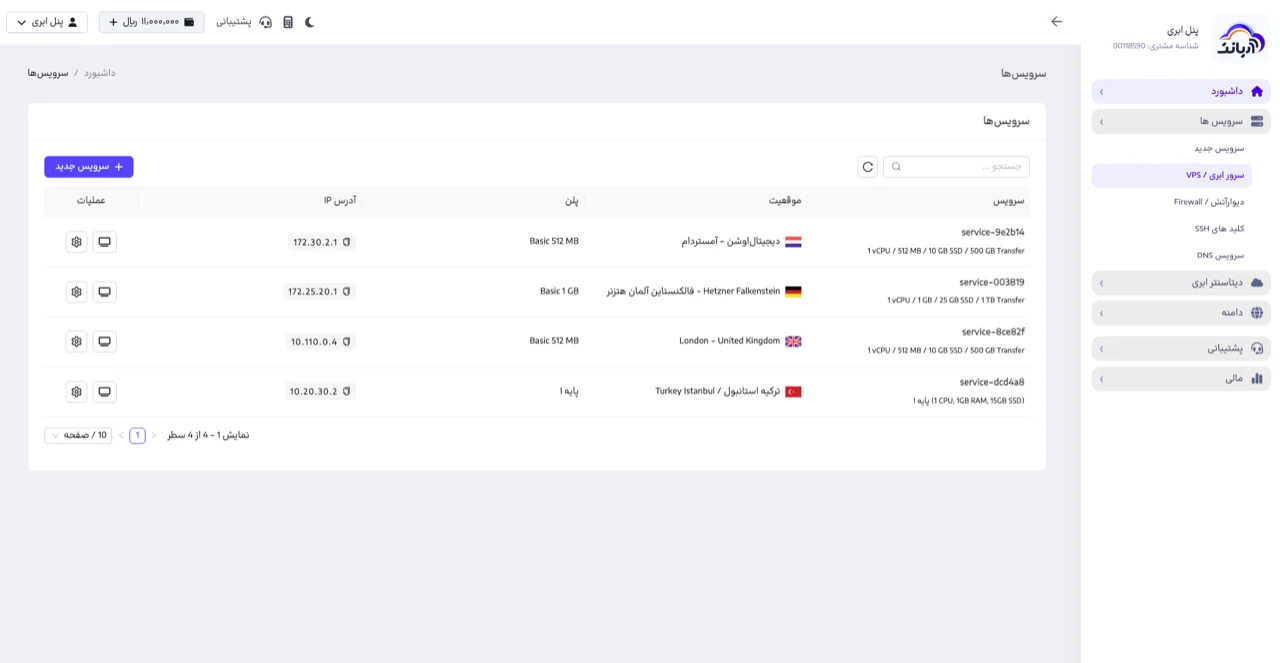The image size is (1280, 663).
Task: Copy IP address 172.25.20.1
Action: point(347,292)
